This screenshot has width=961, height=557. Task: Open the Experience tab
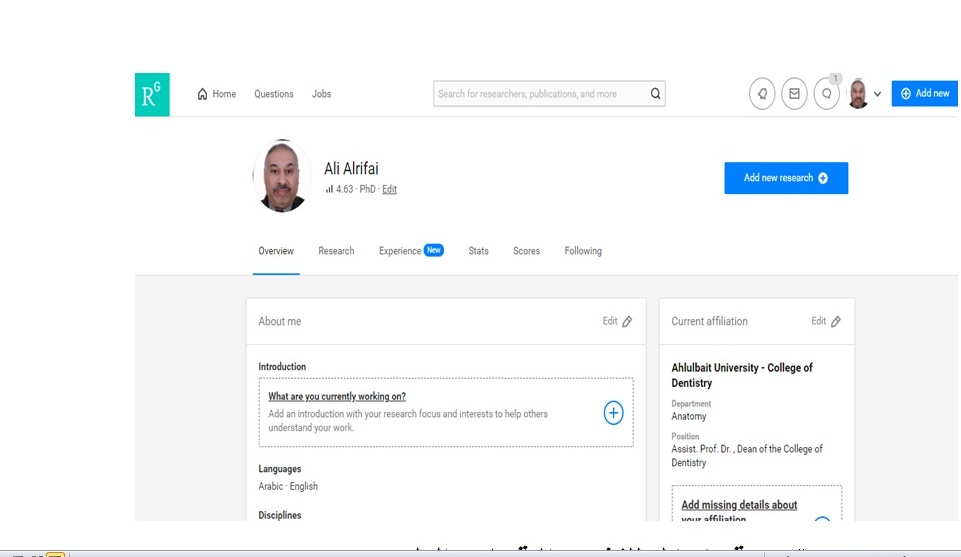point(400,251)
